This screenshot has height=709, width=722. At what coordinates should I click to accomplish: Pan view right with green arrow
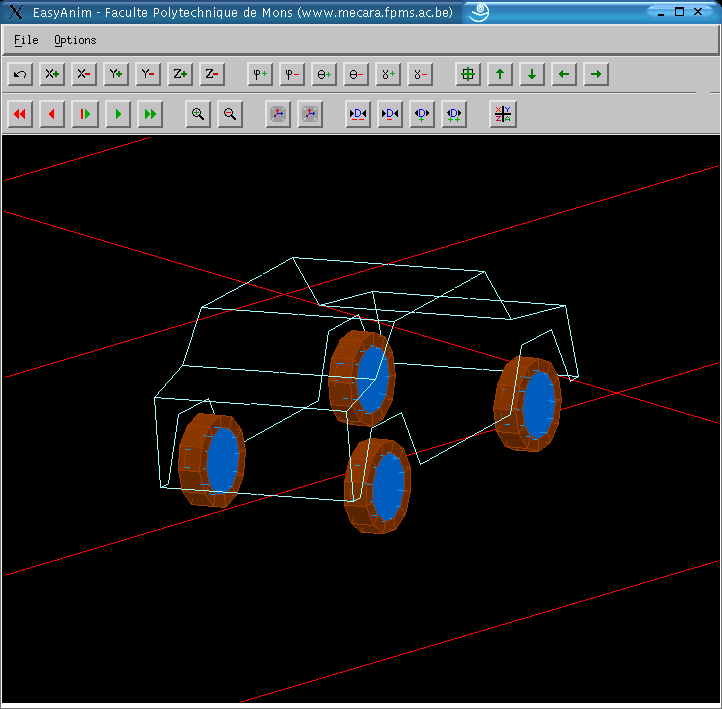[x=596, y=74]
